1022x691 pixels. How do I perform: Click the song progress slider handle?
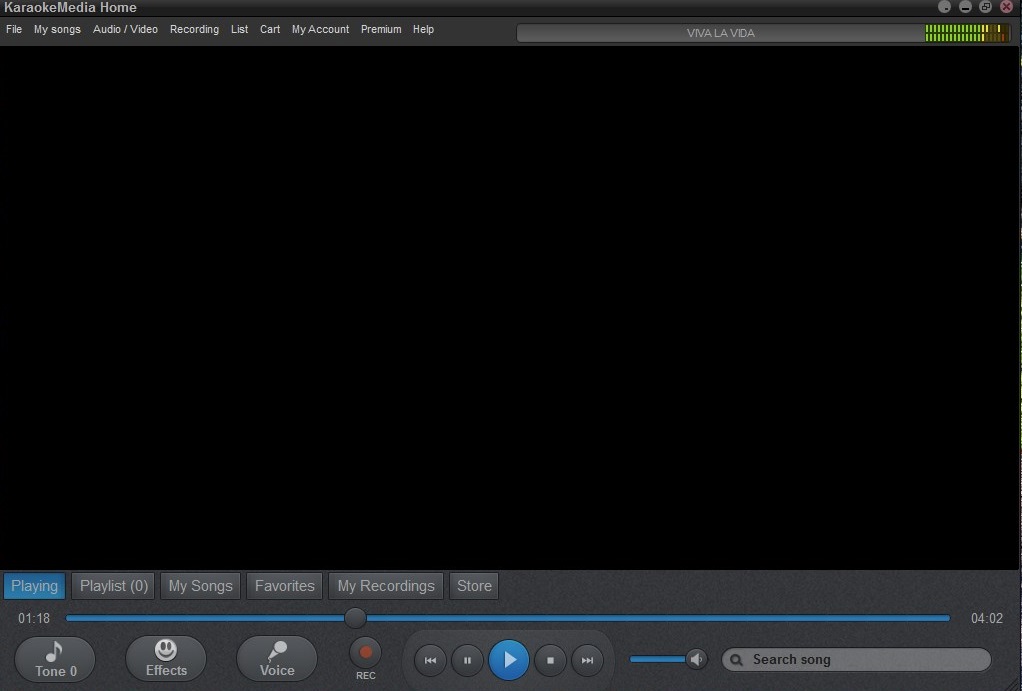coord(355,618)
